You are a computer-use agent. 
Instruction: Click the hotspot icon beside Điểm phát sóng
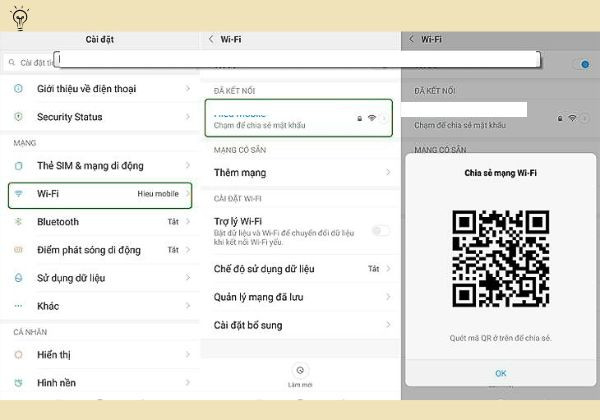click(18, 250)
